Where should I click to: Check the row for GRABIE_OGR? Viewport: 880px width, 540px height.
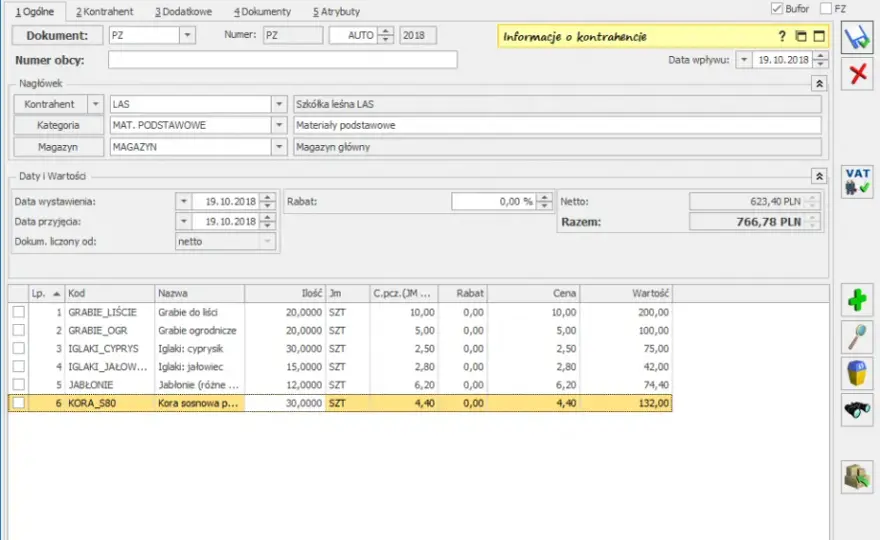pyautogui.click(x=19, y=330)
